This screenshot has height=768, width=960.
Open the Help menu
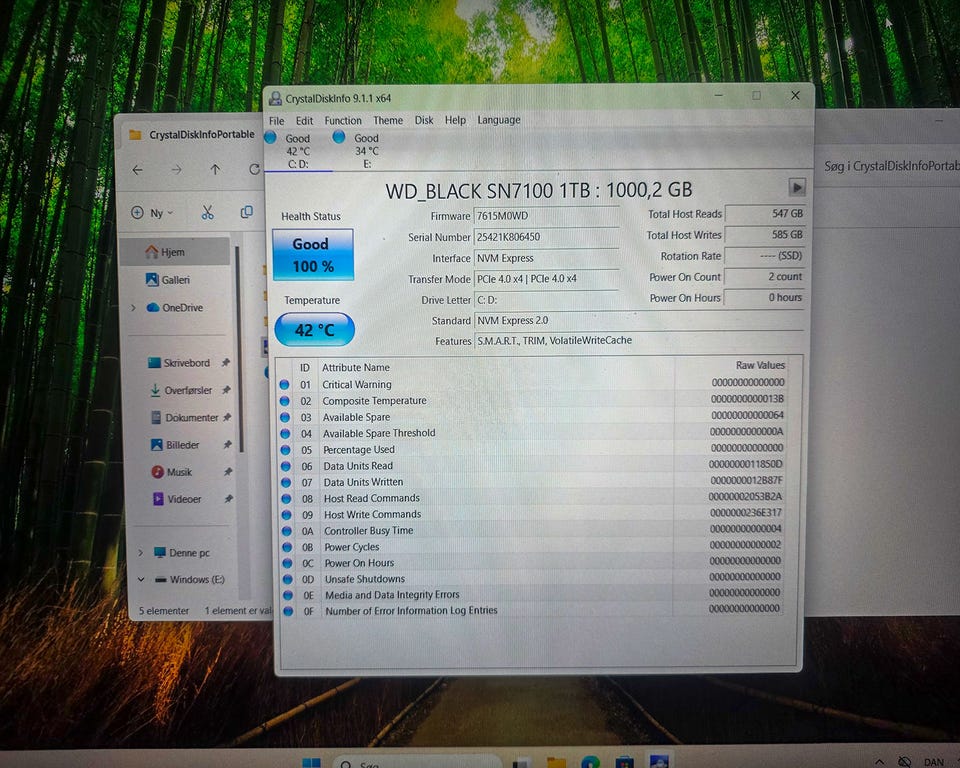tap(455, 120)
